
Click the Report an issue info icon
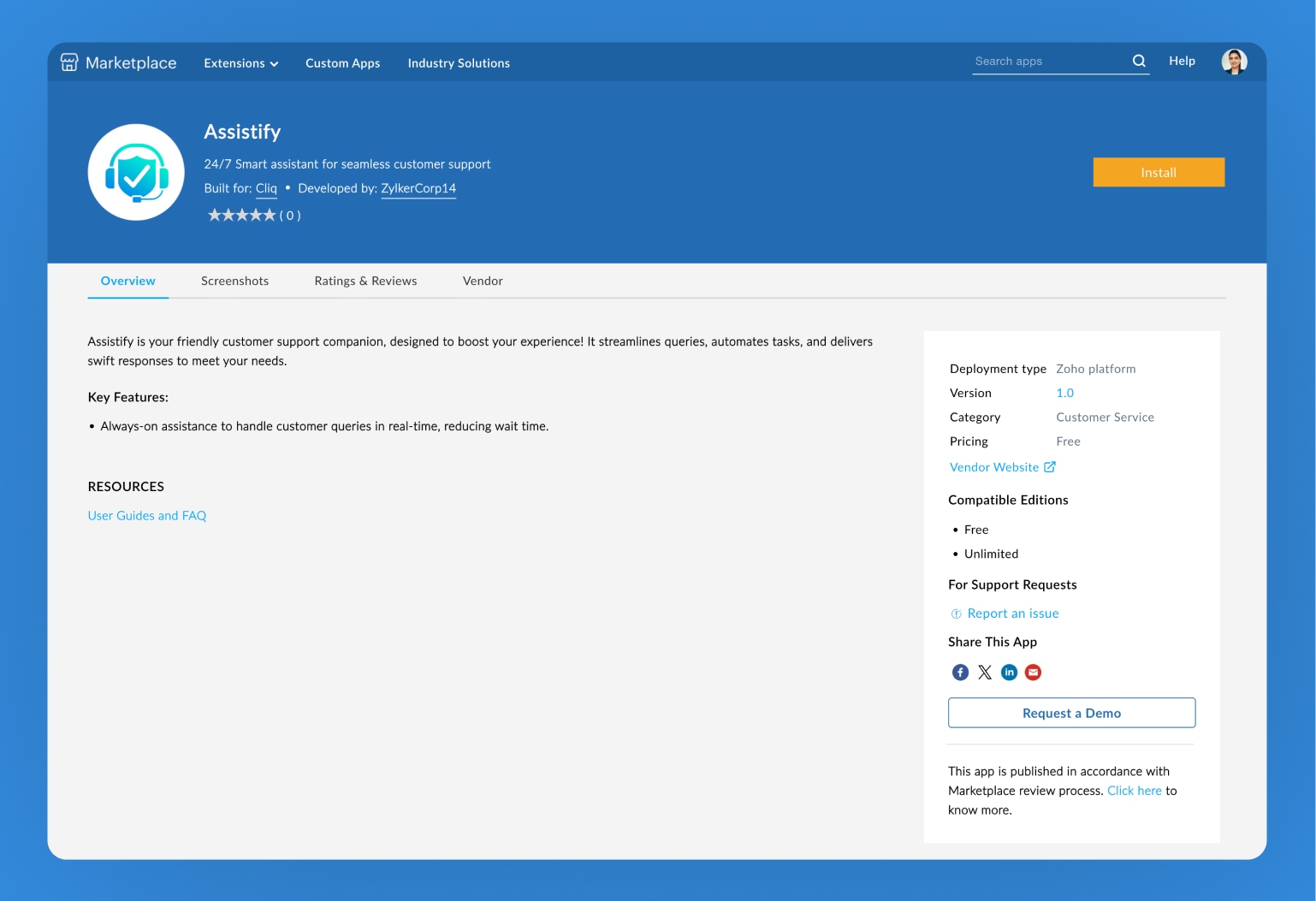957,614
